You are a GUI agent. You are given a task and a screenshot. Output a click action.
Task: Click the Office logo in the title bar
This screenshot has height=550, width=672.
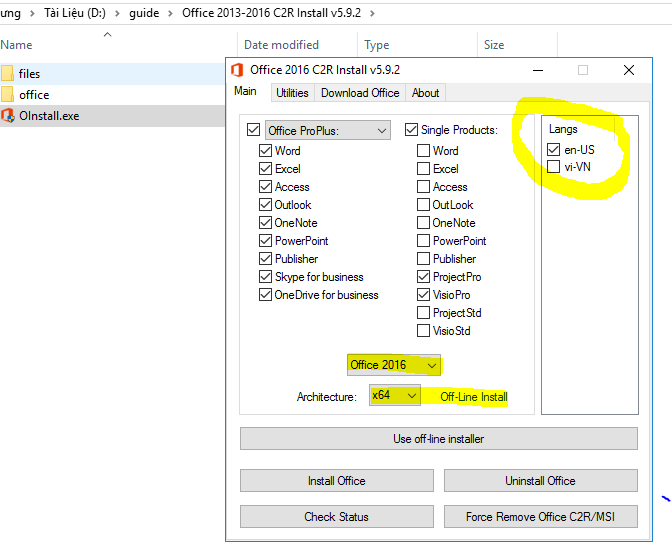(x=237, y=70)
